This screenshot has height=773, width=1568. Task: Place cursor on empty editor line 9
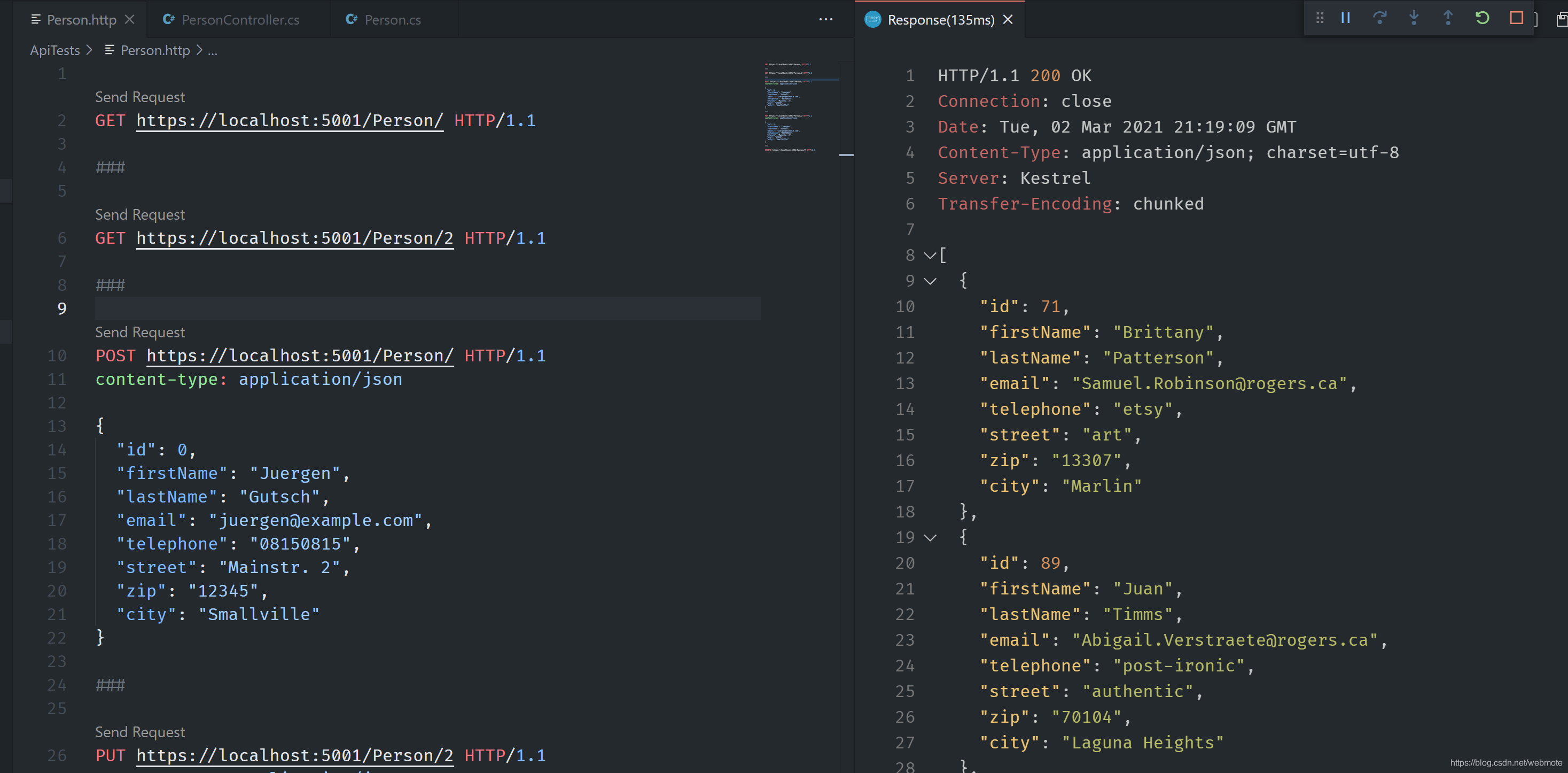pos(427,308)
